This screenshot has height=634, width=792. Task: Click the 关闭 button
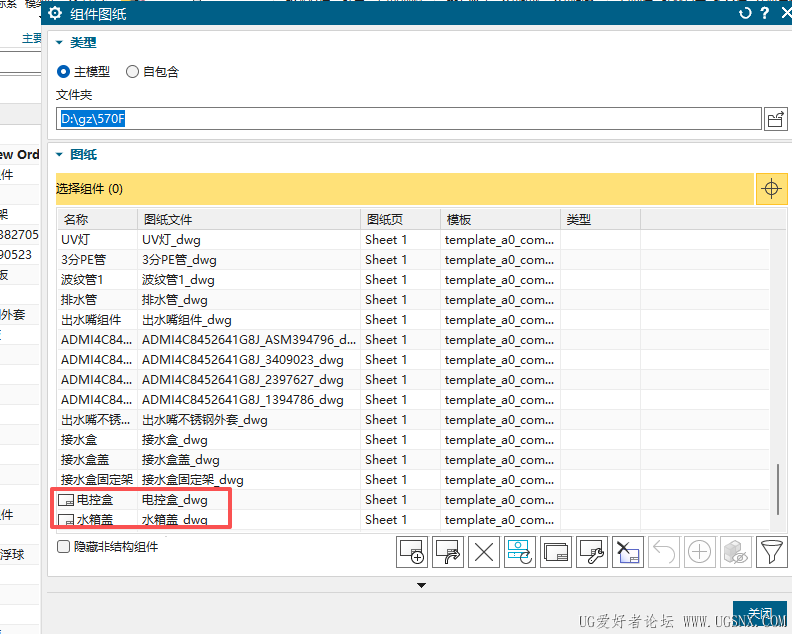click(760, 614)
